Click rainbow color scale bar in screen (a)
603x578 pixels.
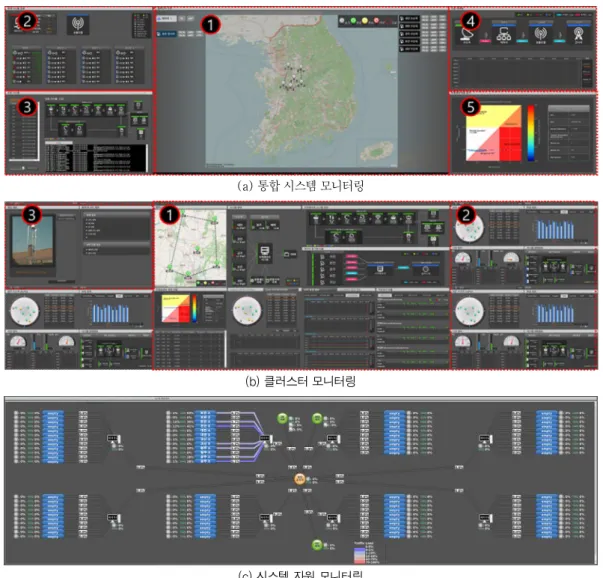pyautogui.click(x=531, y=133)
